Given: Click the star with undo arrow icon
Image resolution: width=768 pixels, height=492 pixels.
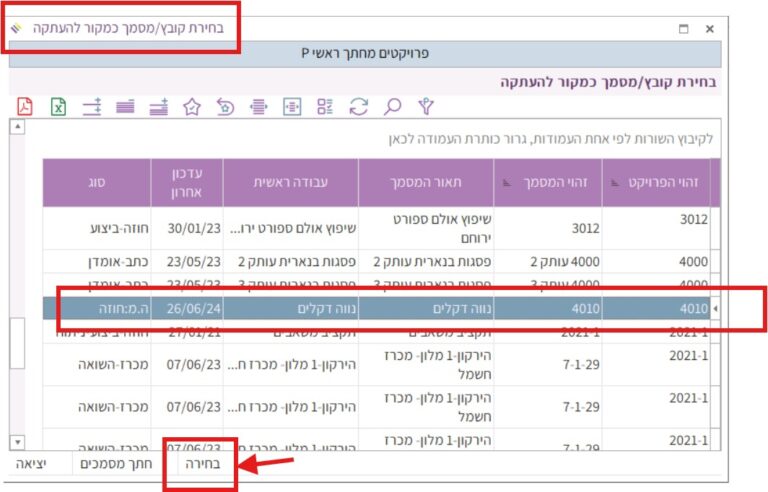Looking at the screenshot, I should [x=226, y=106].
